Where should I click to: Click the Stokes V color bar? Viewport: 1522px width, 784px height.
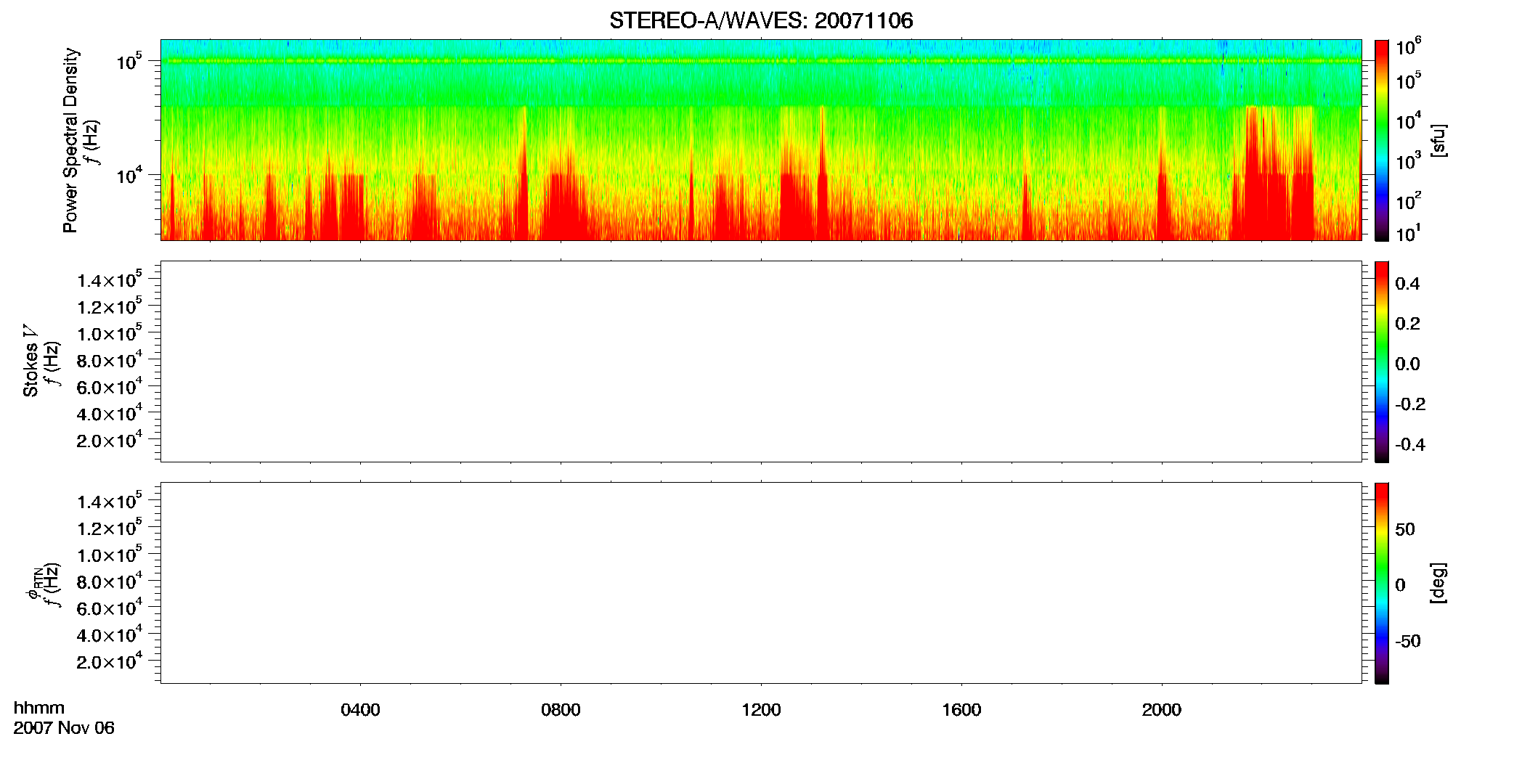[1382, 362]
